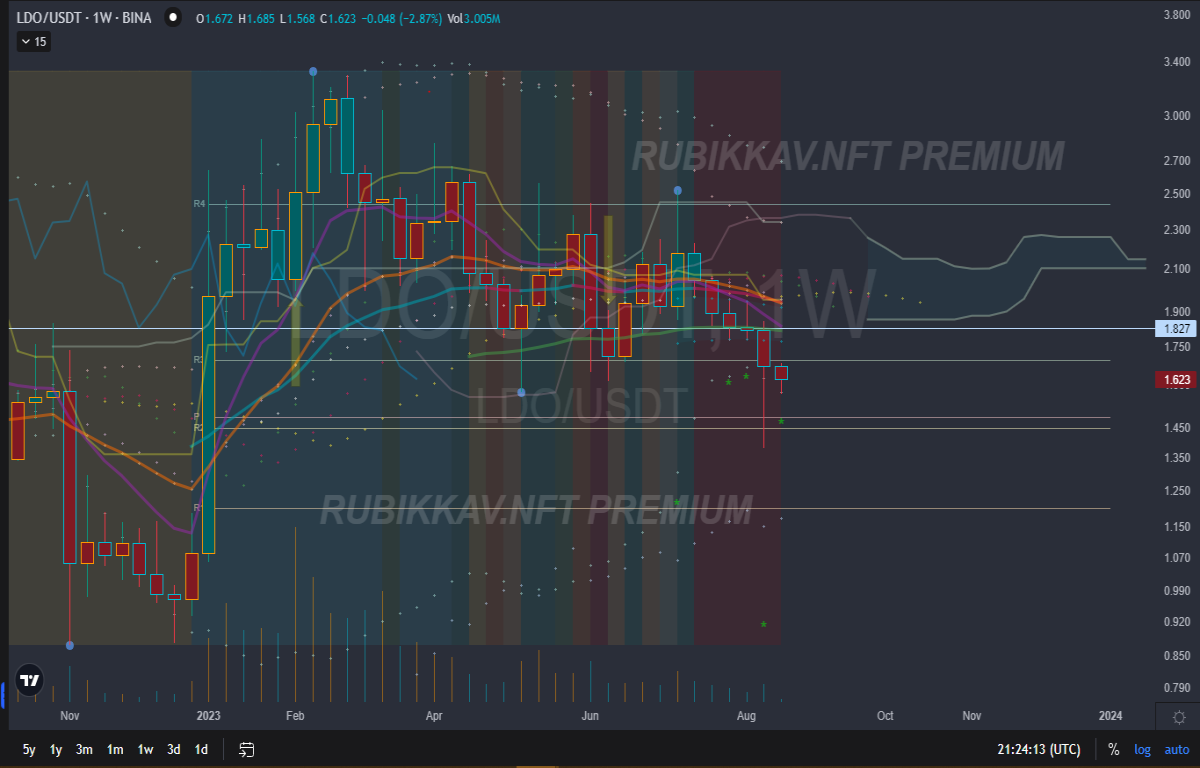Open the TradingView logo link
Image resolution: width=1200 pixels, height=768 pixels.
coord(30,680)
